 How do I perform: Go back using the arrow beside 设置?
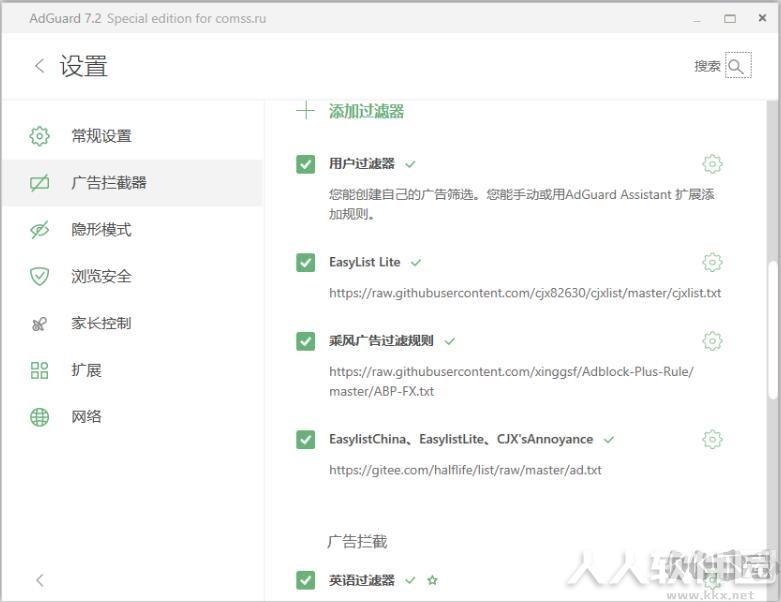click(40, 66)
